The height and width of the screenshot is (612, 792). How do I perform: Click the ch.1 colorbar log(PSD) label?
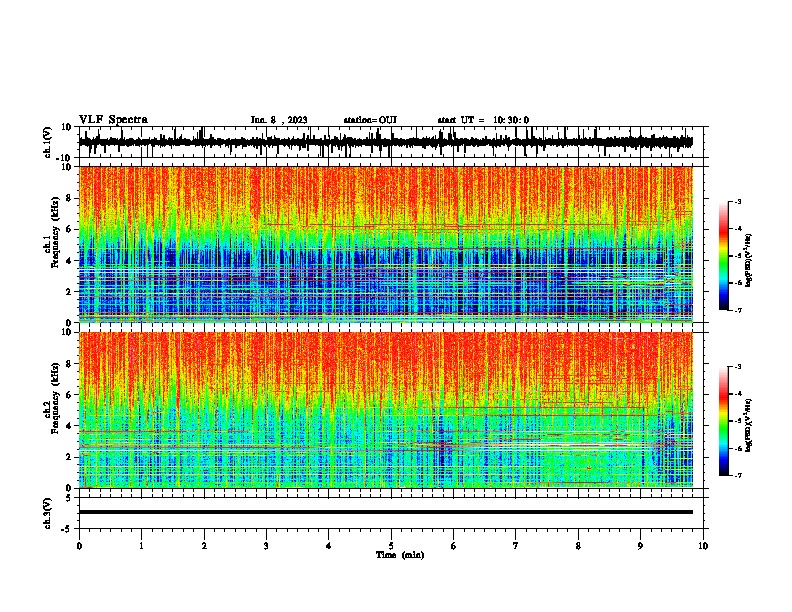[749, 261]
